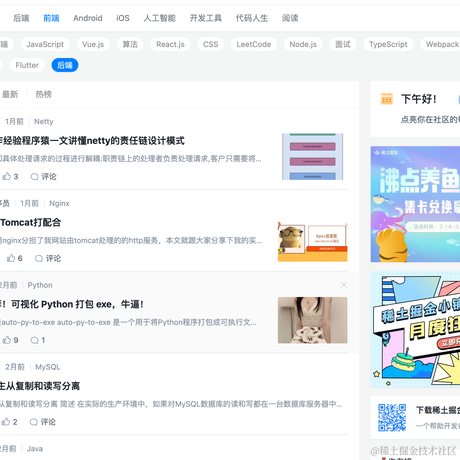Open the Android category tab

(88, 18)
